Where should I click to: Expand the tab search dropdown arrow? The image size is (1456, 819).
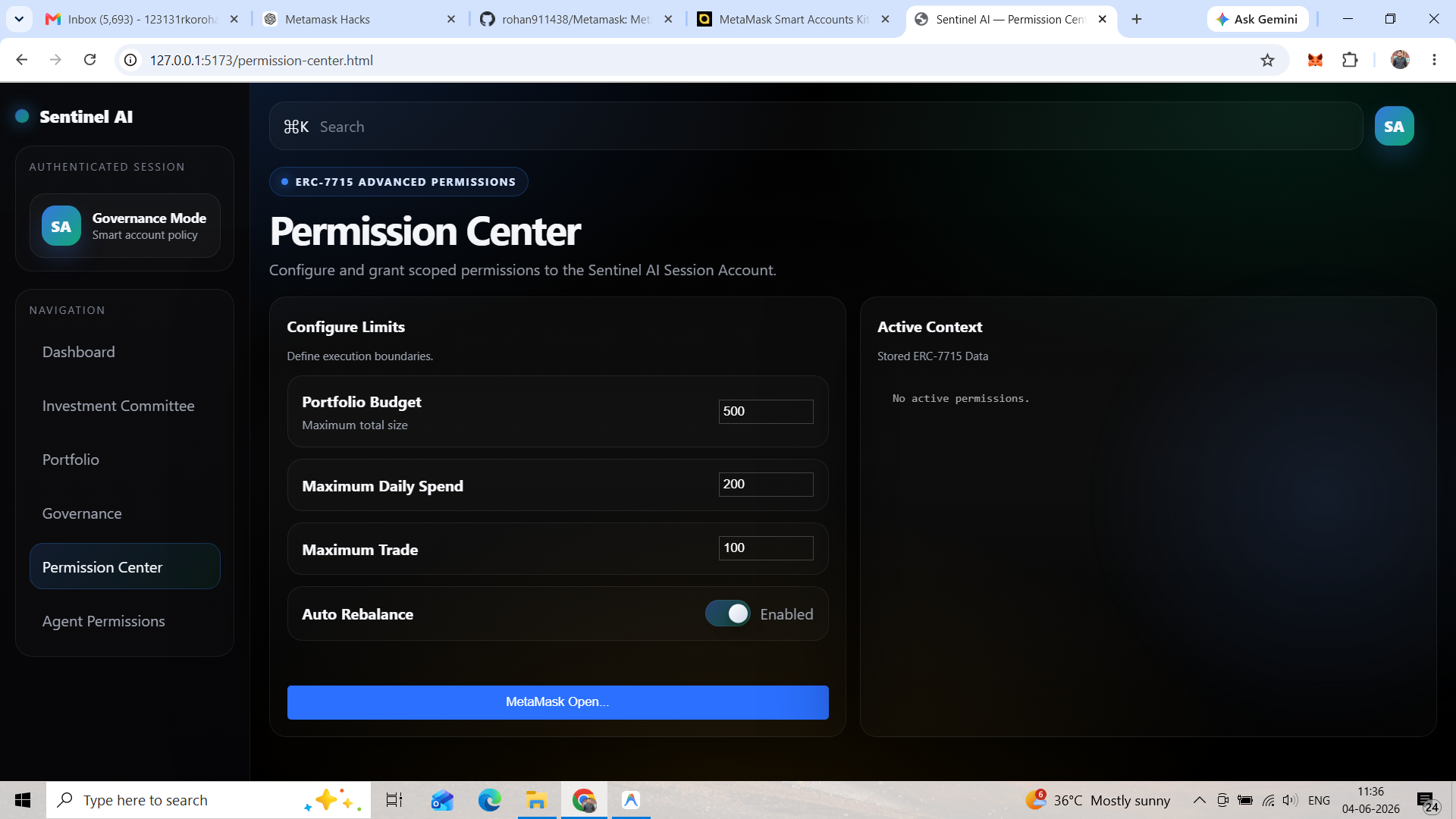19,19
